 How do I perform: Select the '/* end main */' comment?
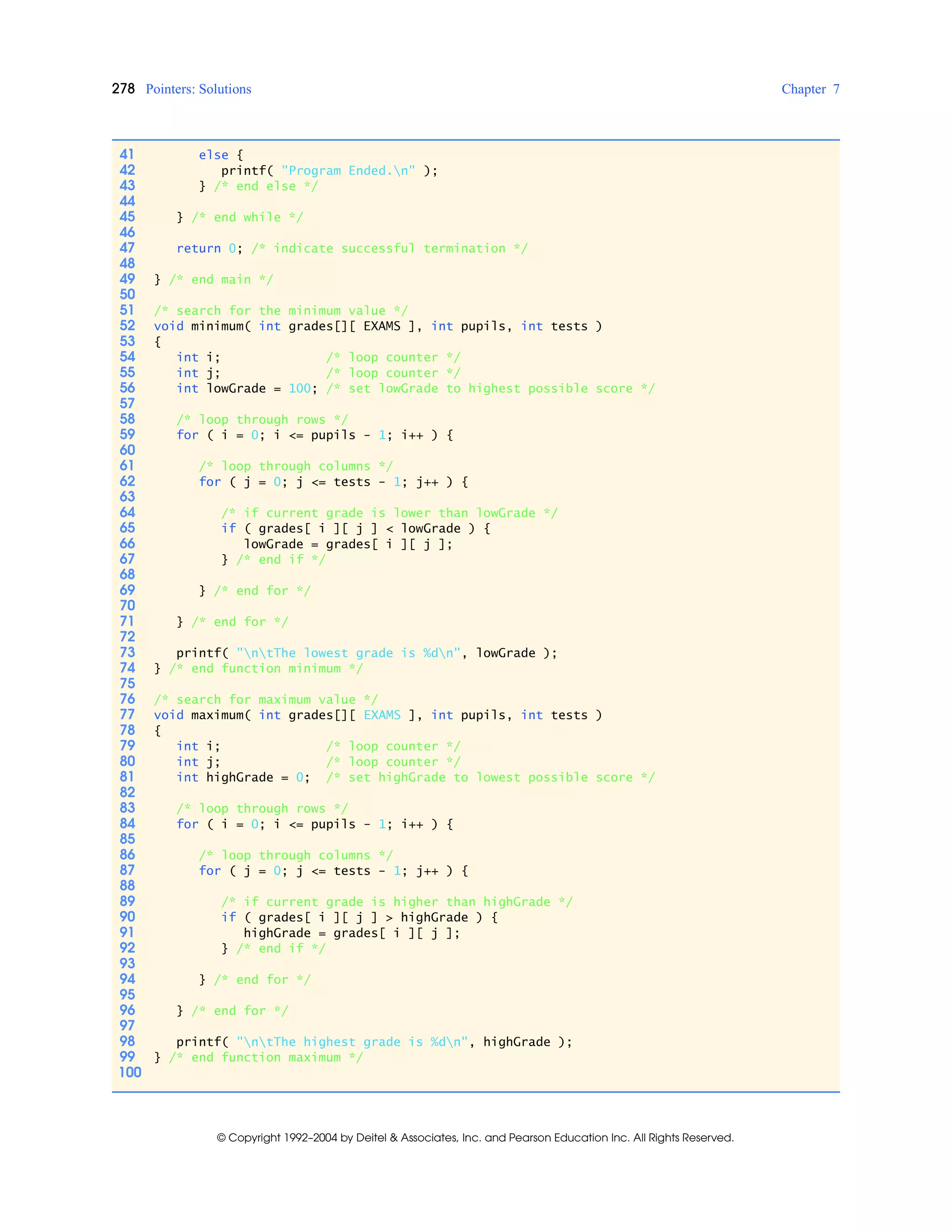[221, 279]
